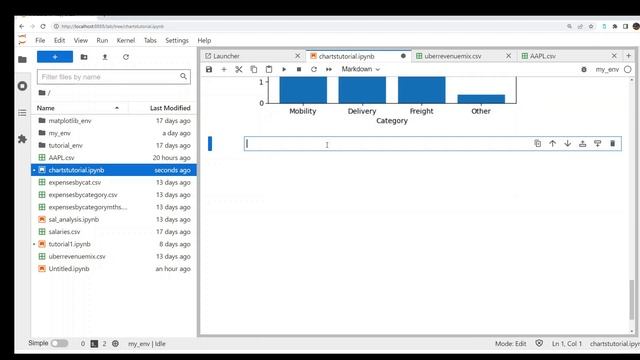This screenshot has width=640, height=360.
Task: Sort files by Last Modified header
Action: 162,108
